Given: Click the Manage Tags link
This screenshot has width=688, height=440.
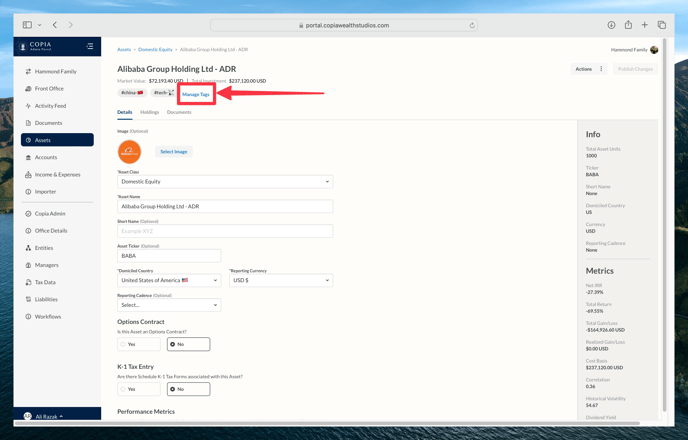Looking at the screenshot, I should point(196,94).
